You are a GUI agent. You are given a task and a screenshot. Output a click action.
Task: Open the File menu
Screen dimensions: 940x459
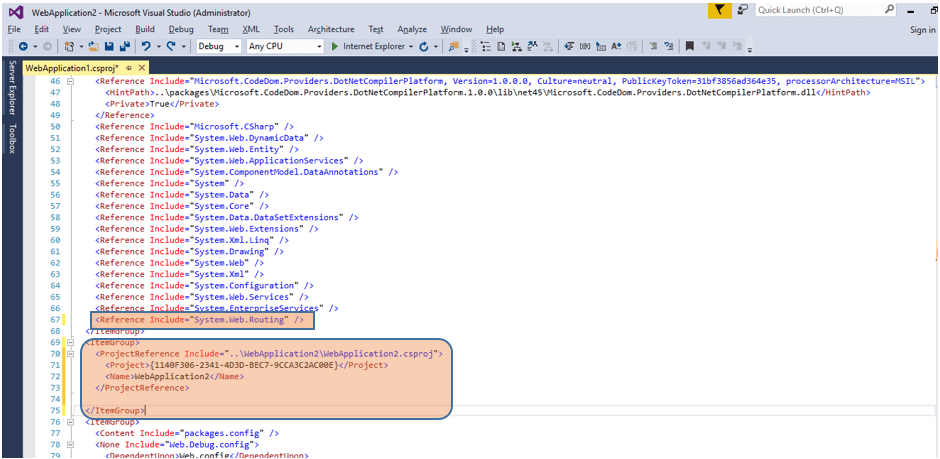point(14,29)
